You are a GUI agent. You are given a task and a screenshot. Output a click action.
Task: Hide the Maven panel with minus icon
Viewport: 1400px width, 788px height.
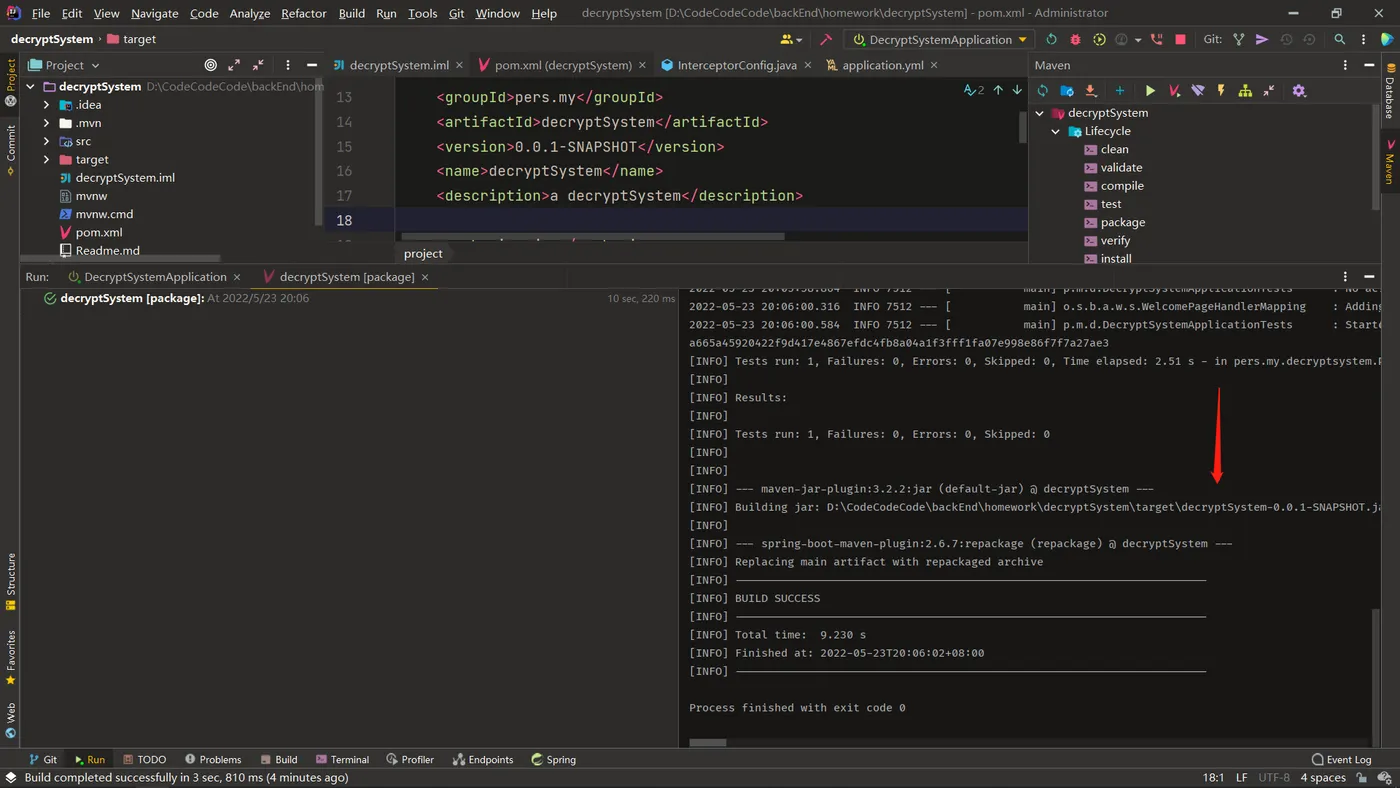coord(1370,64)
